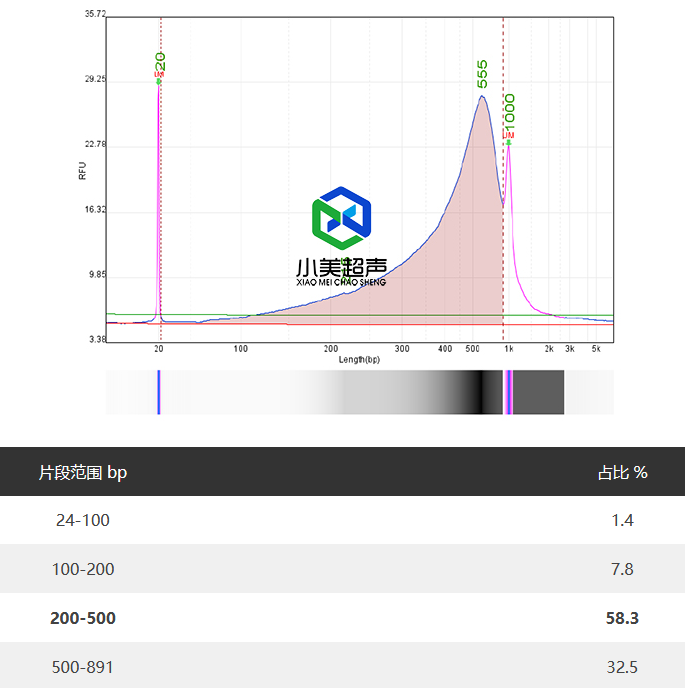Click the magenta band in gel strip
Image resolution: width=685 pixels, height=688 pixels.
point(508,392)
